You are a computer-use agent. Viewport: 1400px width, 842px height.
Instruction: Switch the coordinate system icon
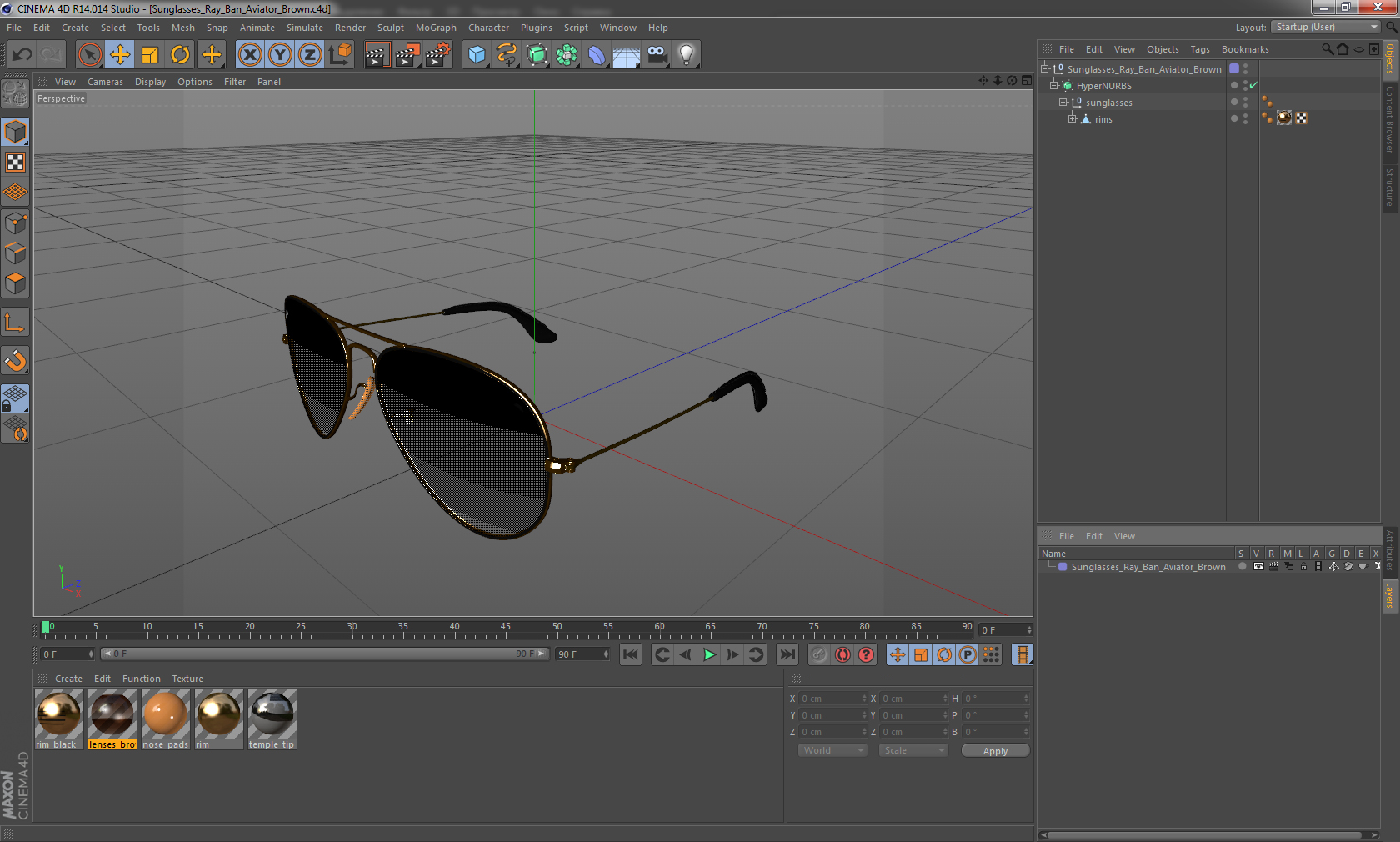(340, 55)
